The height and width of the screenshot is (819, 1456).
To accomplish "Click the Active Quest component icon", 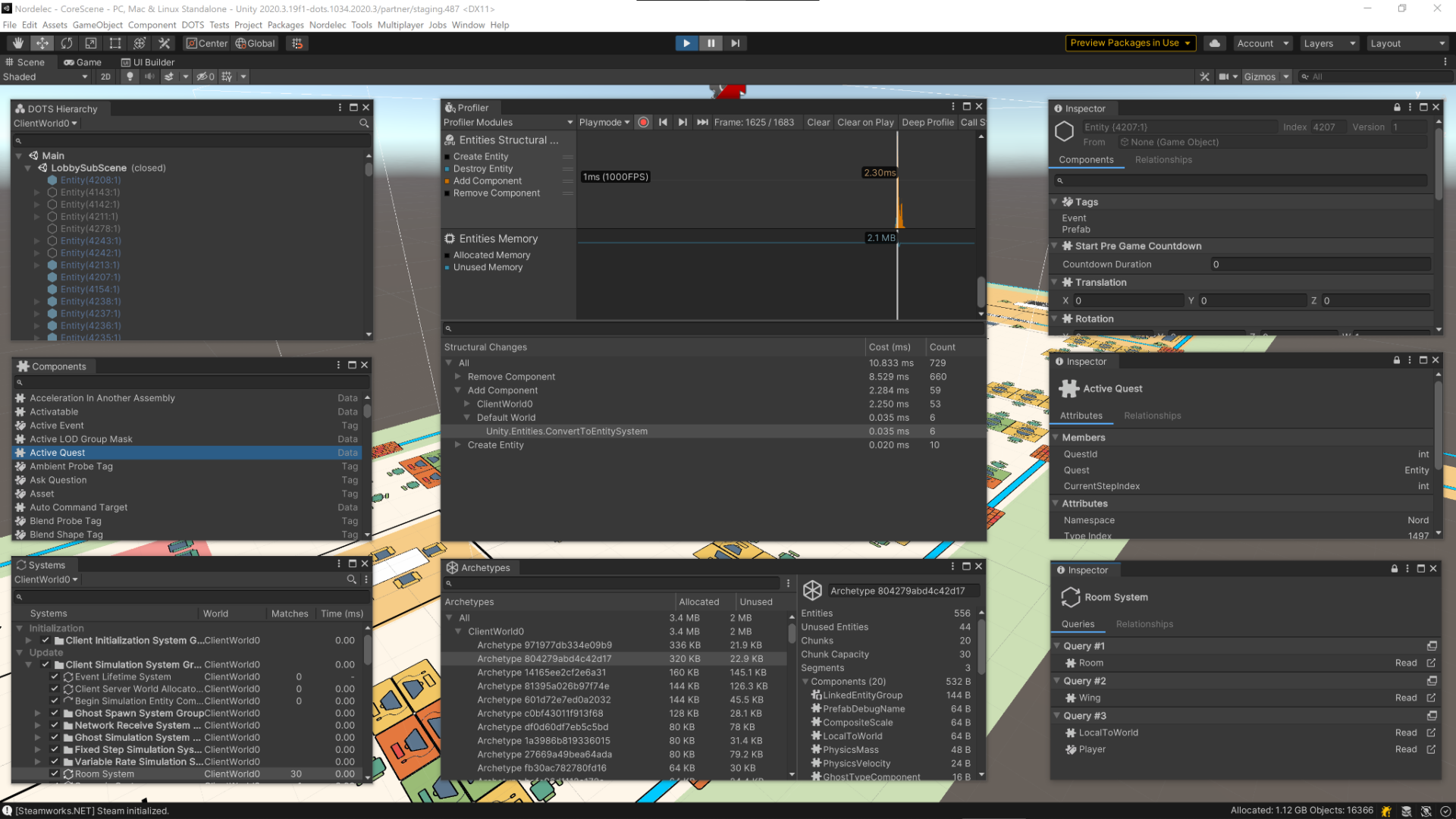I will pyautogui.click(x=1069, y=388).
